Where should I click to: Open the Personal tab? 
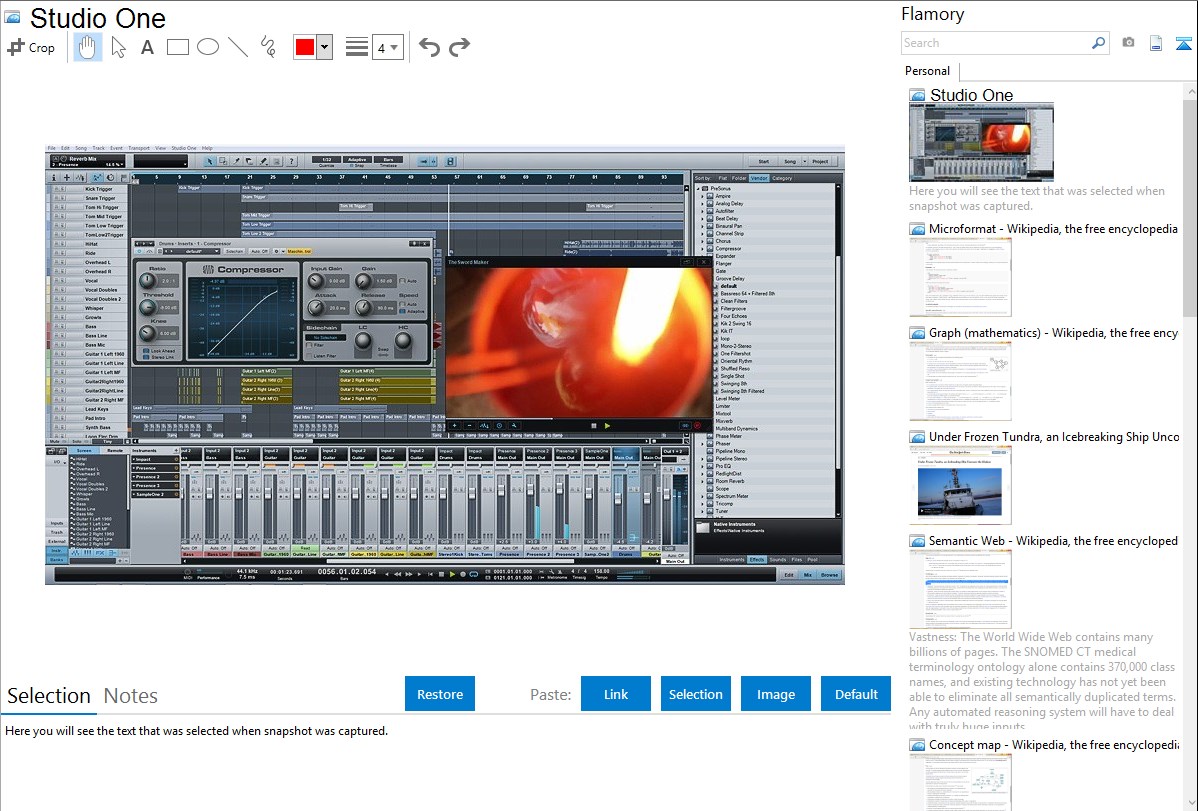click(927, 71)
